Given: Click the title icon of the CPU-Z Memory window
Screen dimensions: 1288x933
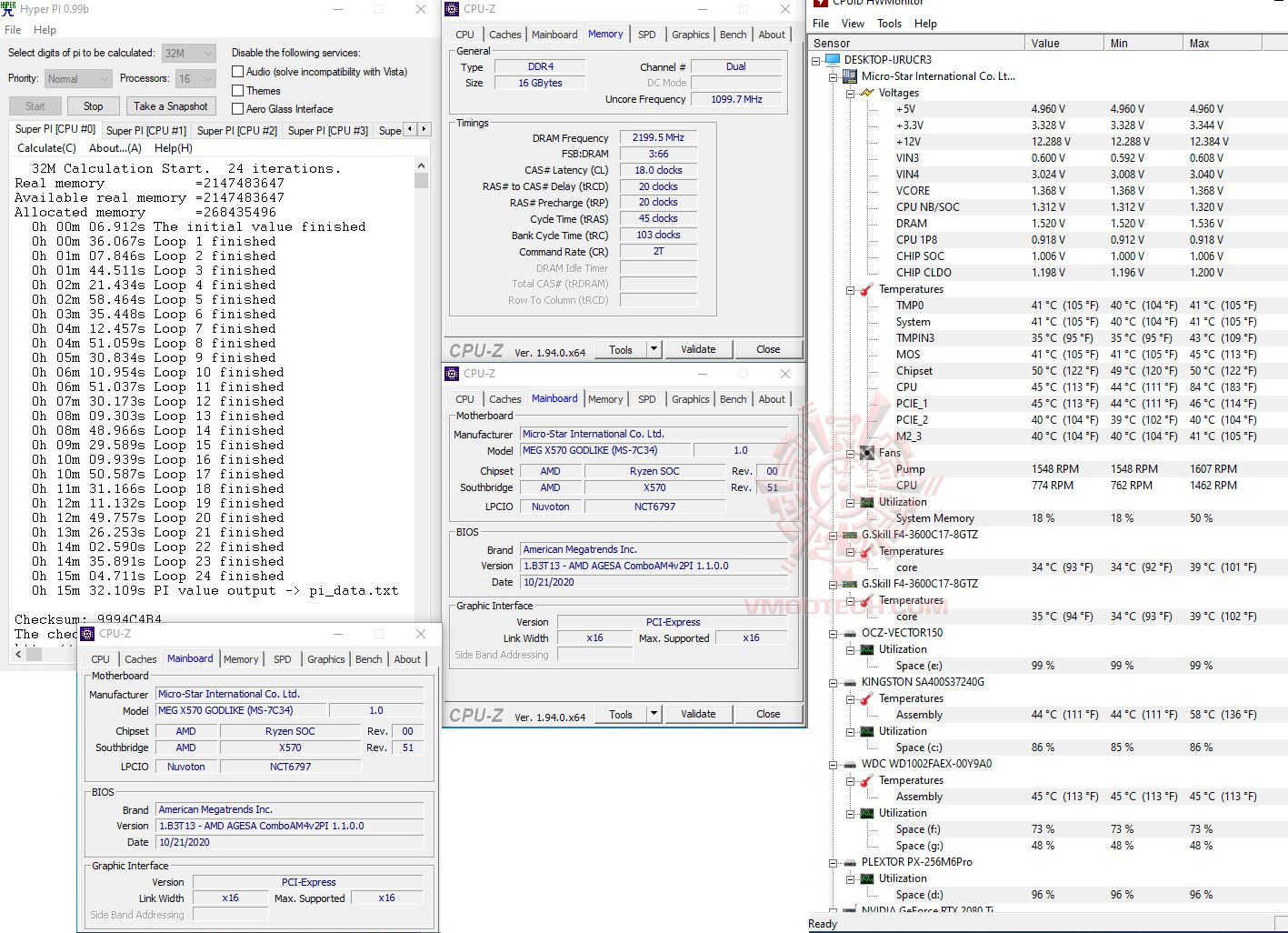Looking at the screenshot, I should 452,9.
